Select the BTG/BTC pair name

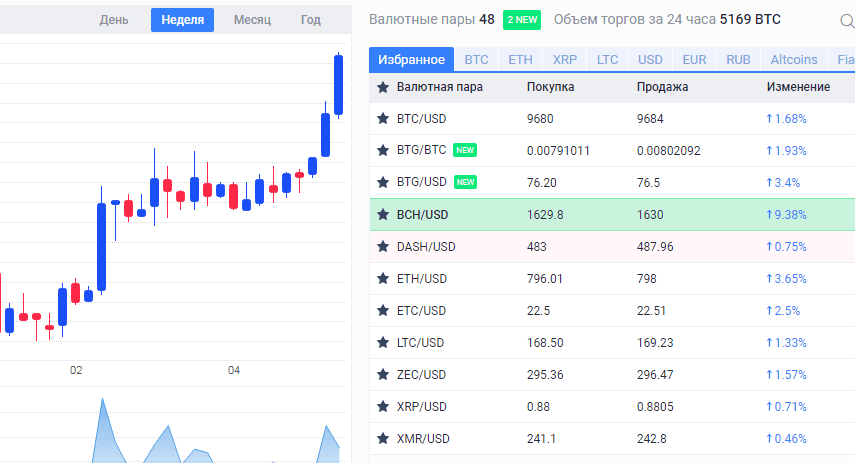(422, 150)
